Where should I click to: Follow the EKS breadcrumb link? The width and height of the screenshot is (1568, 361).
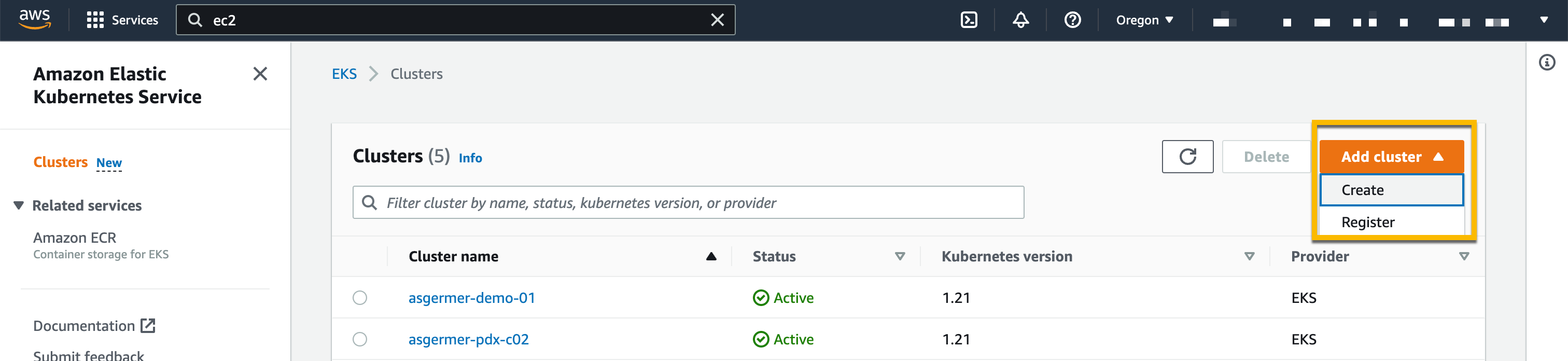pyautogui.click(x=344, y=74)
